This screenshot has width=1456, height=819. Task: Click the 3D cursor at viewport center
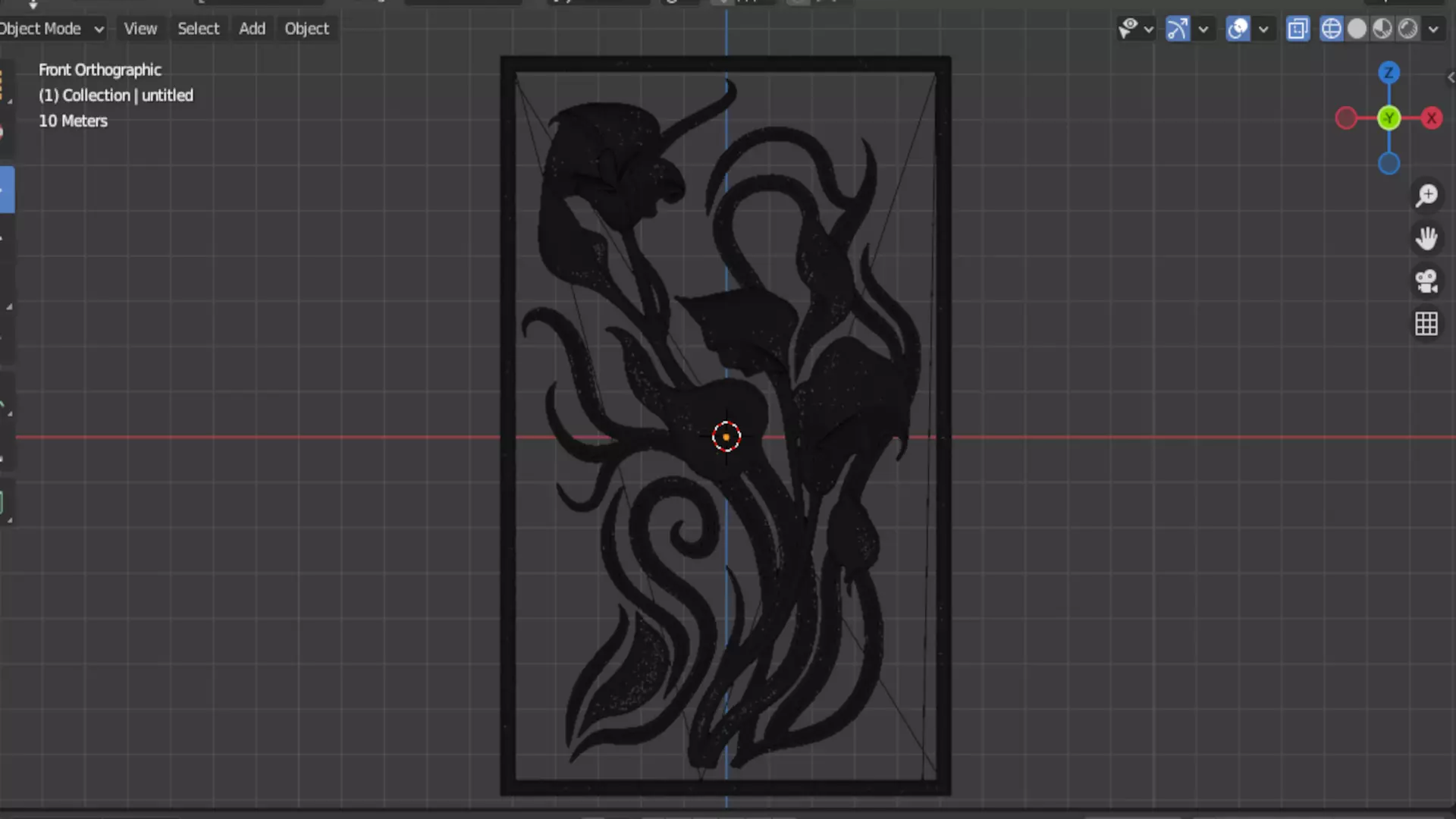click(x=726, y=437)
